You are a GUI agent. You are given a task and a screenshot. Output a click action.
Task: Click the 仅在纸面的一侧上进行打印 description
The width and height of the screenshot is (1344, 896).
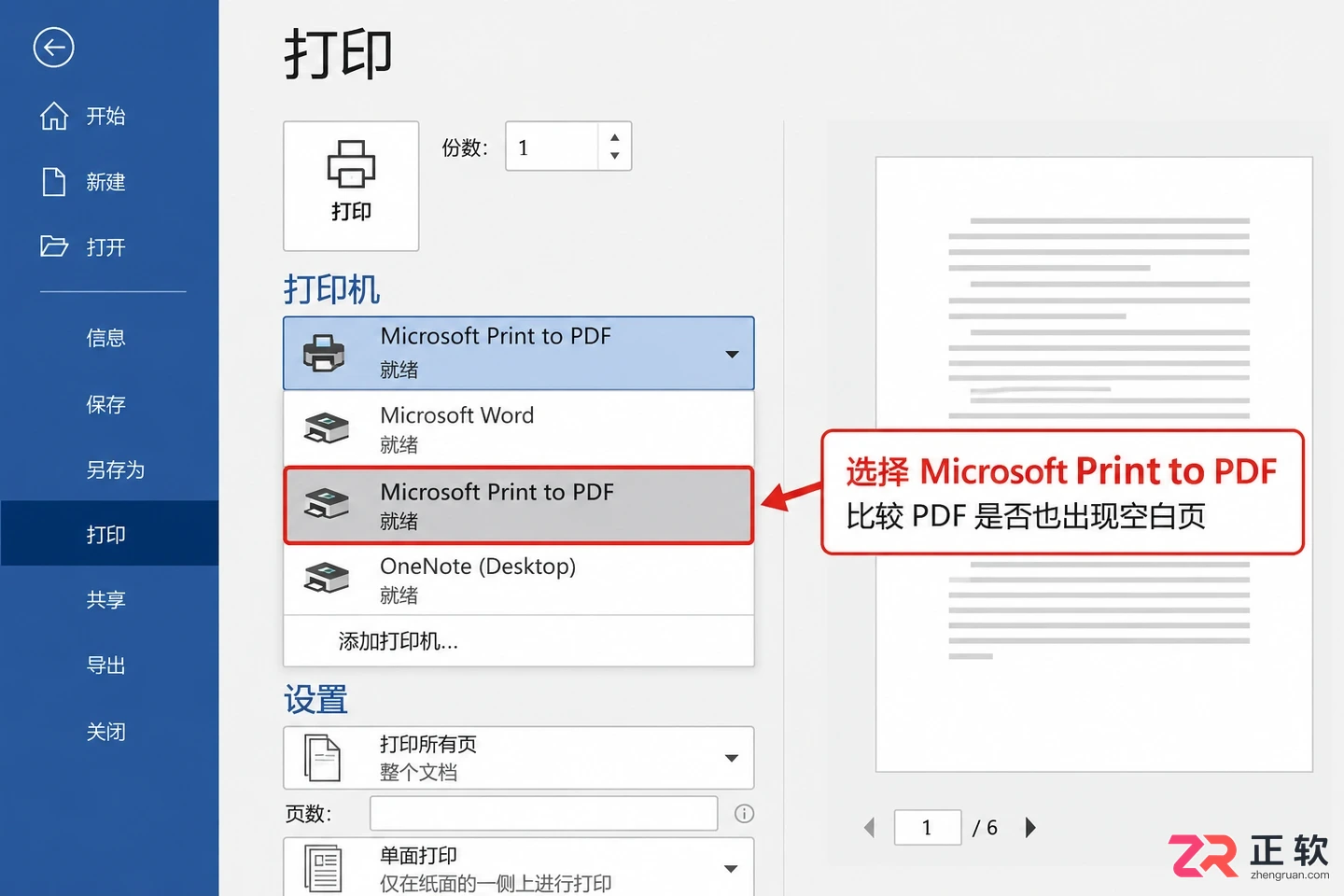pyautogui.click(x=496, y=883)
